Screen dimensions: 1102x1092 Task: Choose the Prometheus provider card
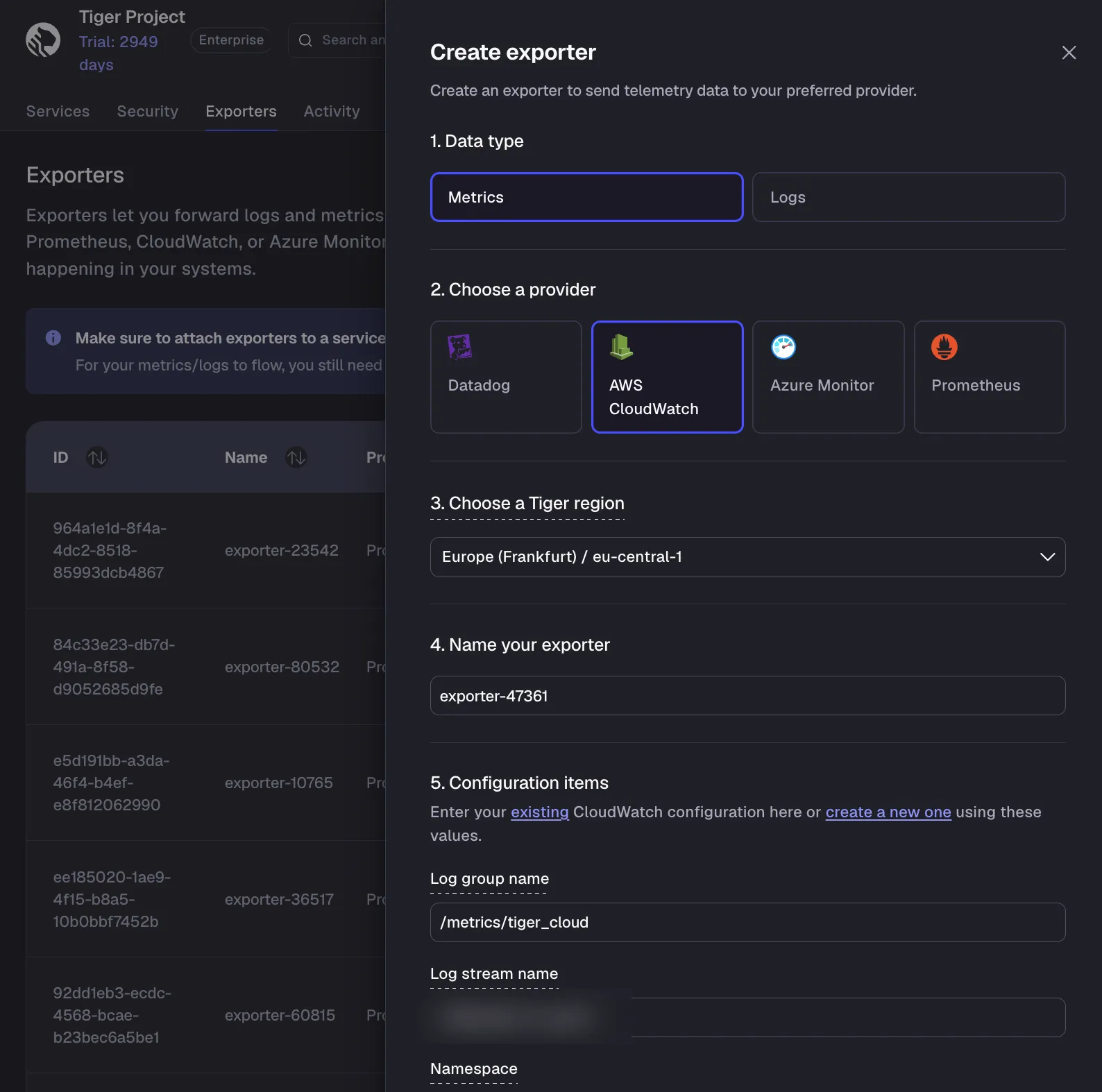click(x=990, y=377)
